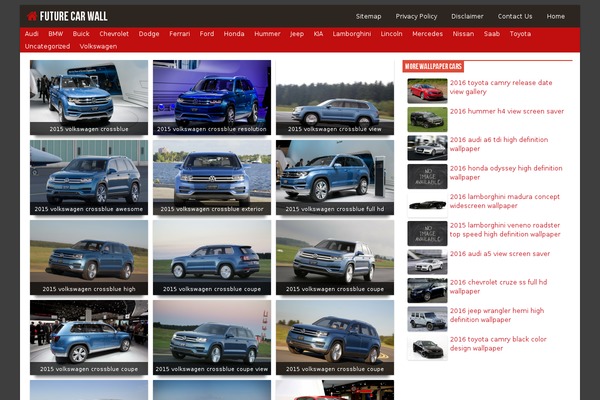View the Ford category
The height and width of the screenshot is (400, 600).
coord(207,34)
